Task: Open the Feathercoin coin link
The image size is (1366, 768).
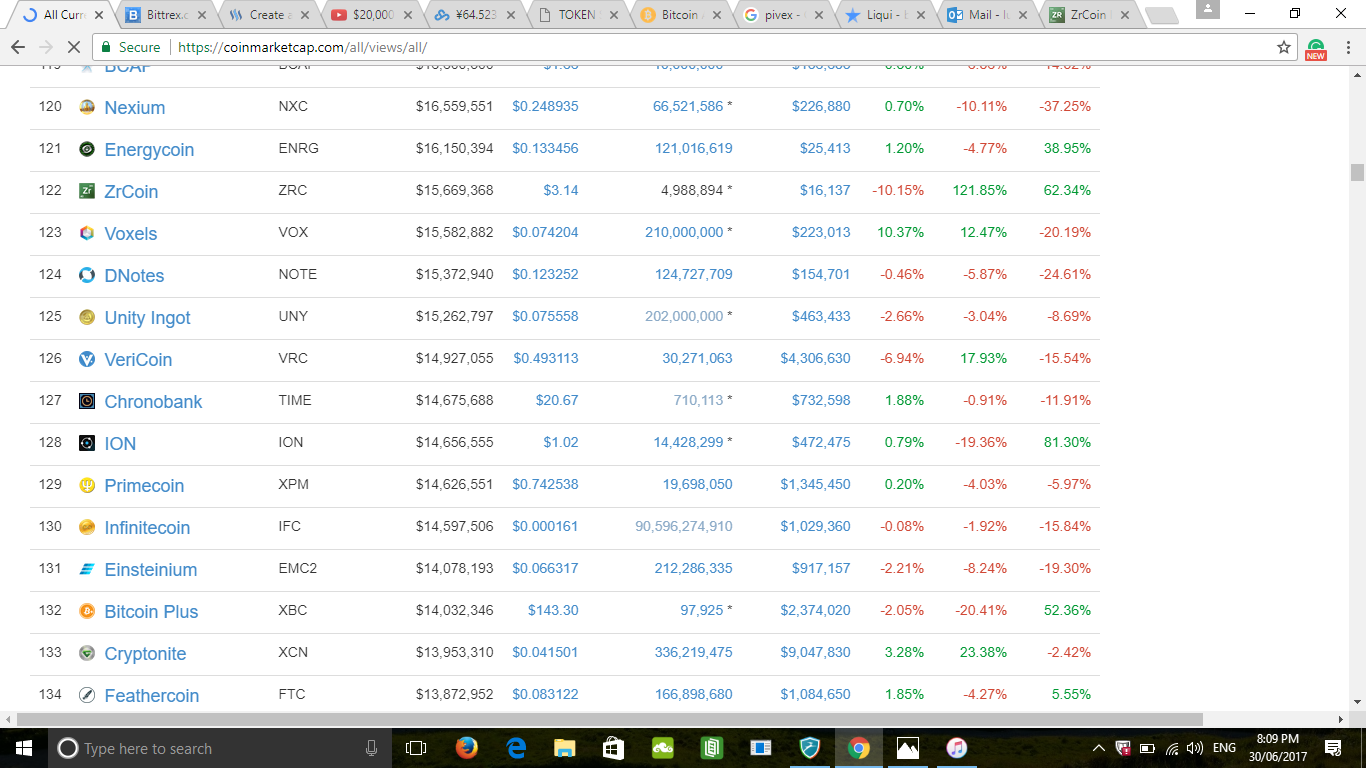Action: click(x=152, y=696)
